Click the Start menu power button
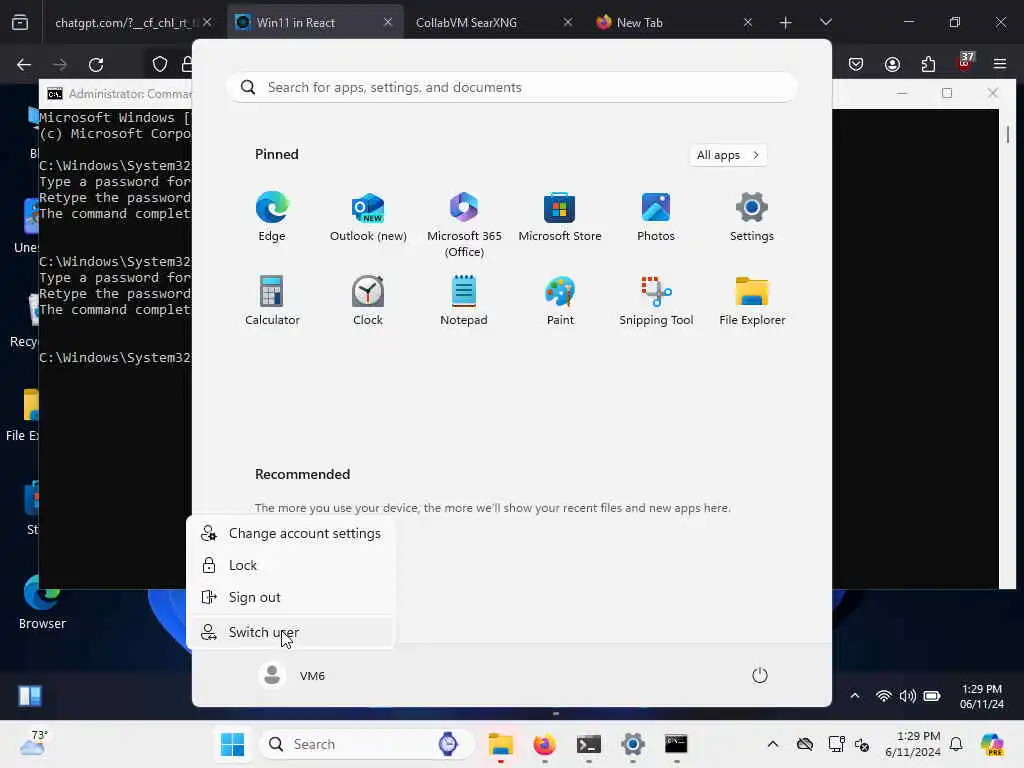The height and width of the screenshot is (768, 1024). pyautogui.click(x=760, y=675)
